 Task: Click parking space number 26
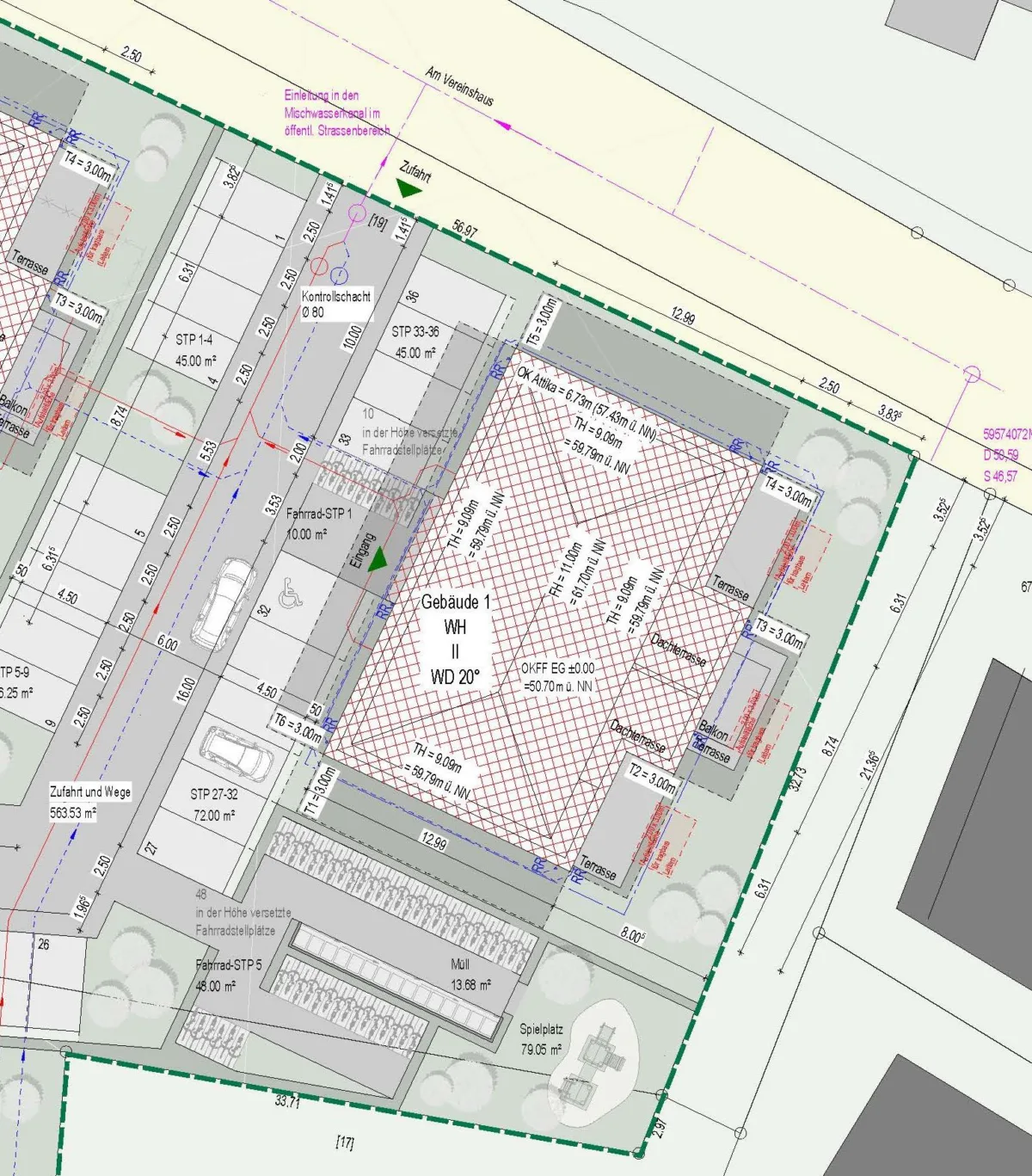click(44, 944)
